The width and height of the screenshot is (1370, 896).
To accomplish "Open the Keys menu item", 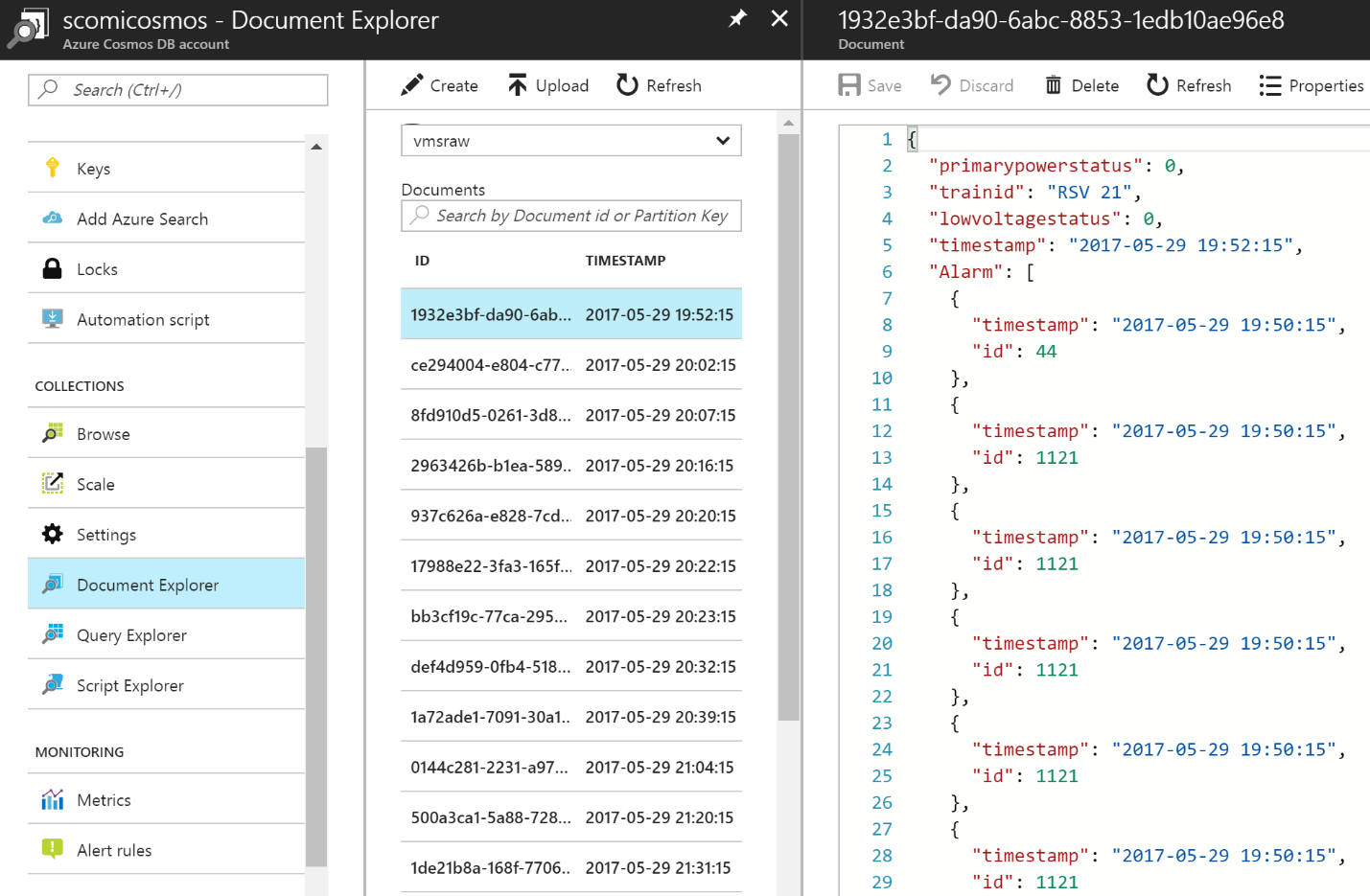I will 167,168.
